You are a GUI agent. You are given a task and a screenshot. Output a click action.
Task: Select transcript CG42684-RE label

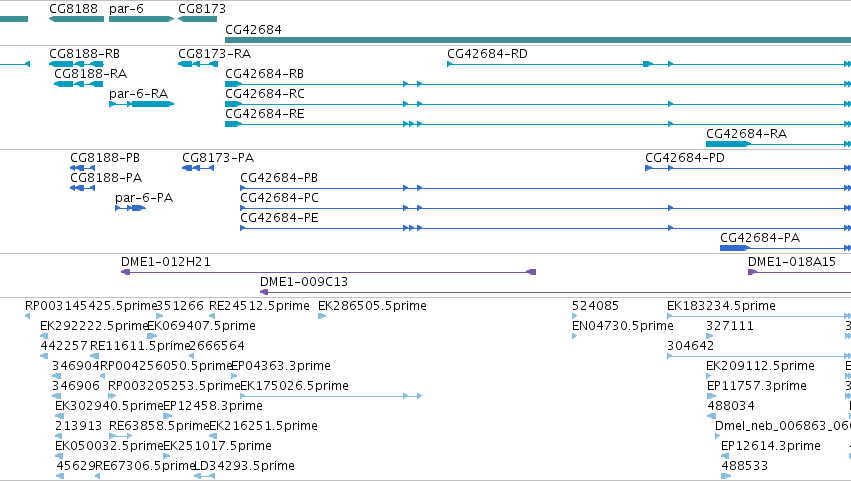coord(265,113)
